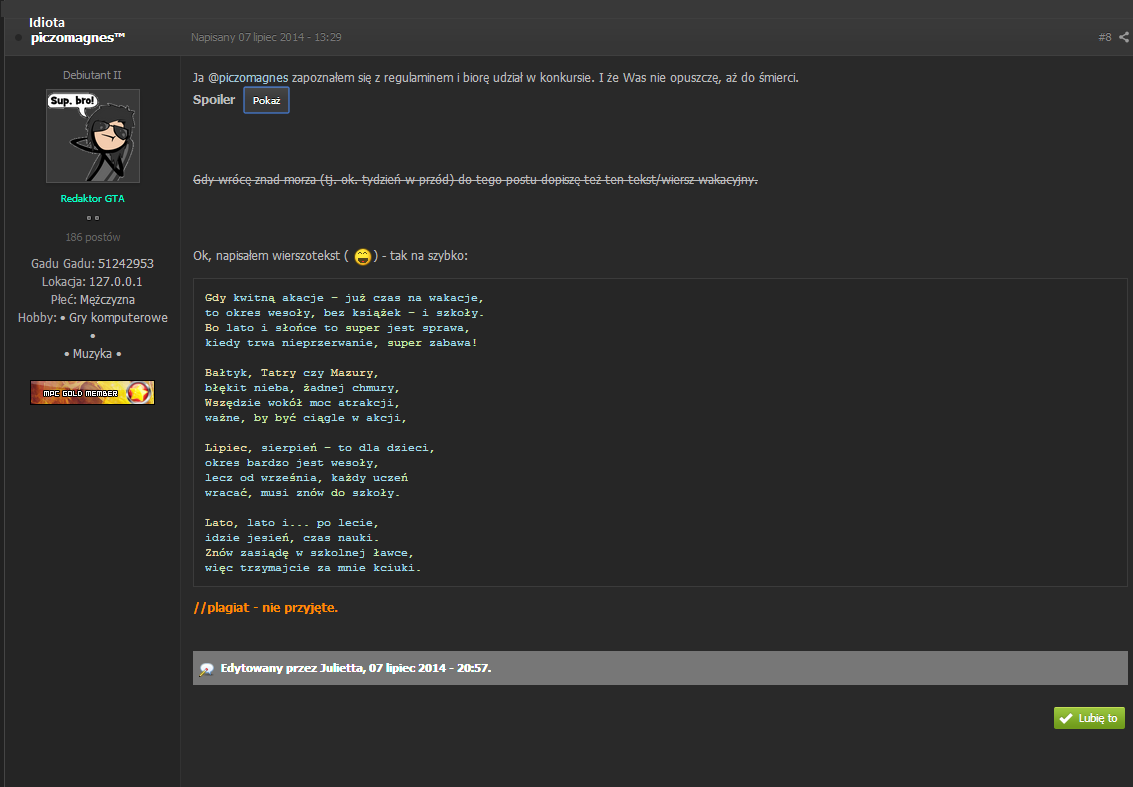Click the struck-through 'Gdy wrócę znad morza' text

pyautogui.click(x=475, y=179)
